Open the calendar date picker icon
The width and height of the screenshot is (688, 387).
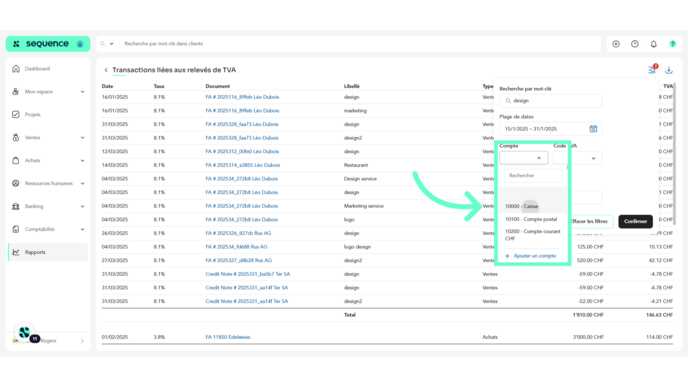[x=593, y=129]
